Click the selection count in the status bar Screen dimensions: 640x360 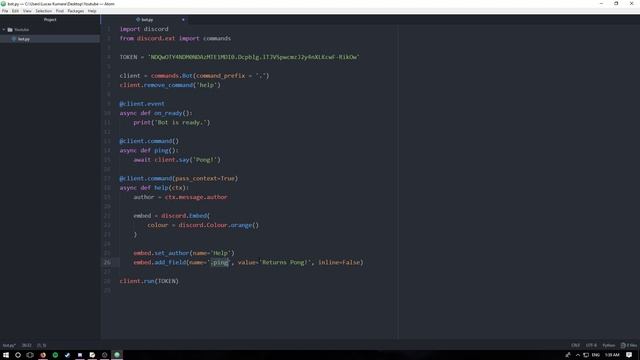coord(42,345)
